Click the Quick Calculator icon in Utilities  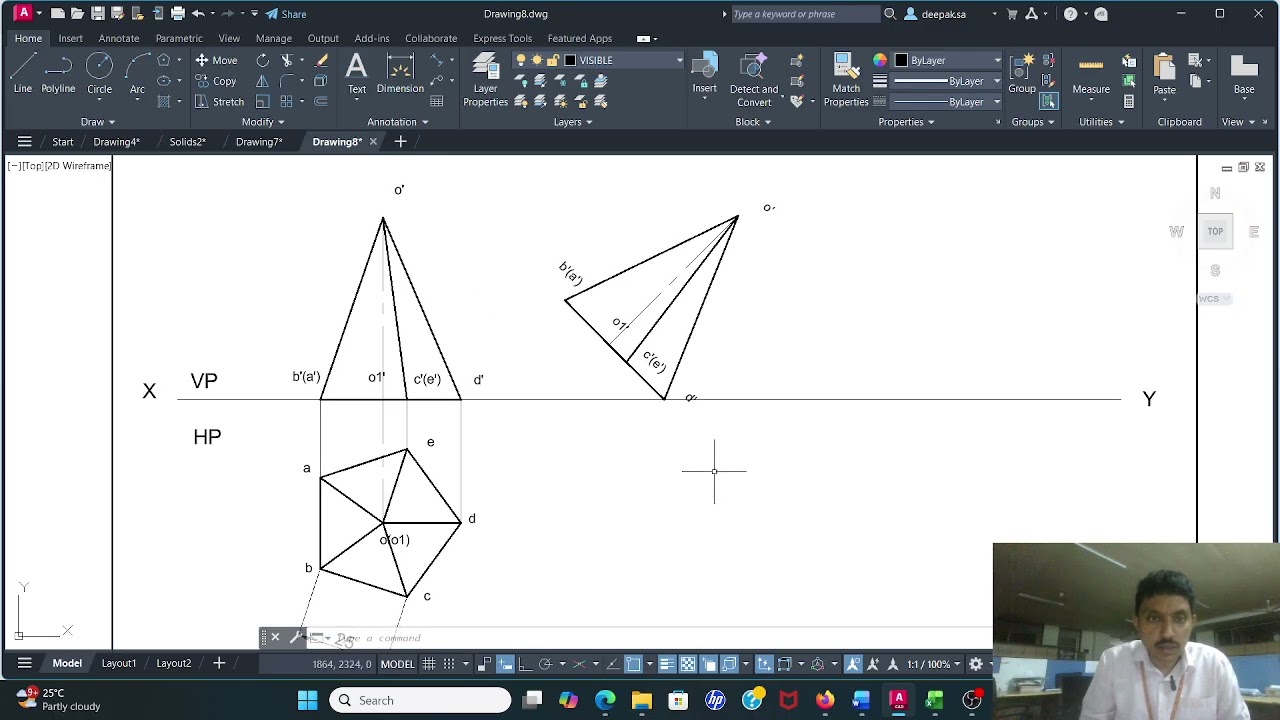tap(1129, 101)
